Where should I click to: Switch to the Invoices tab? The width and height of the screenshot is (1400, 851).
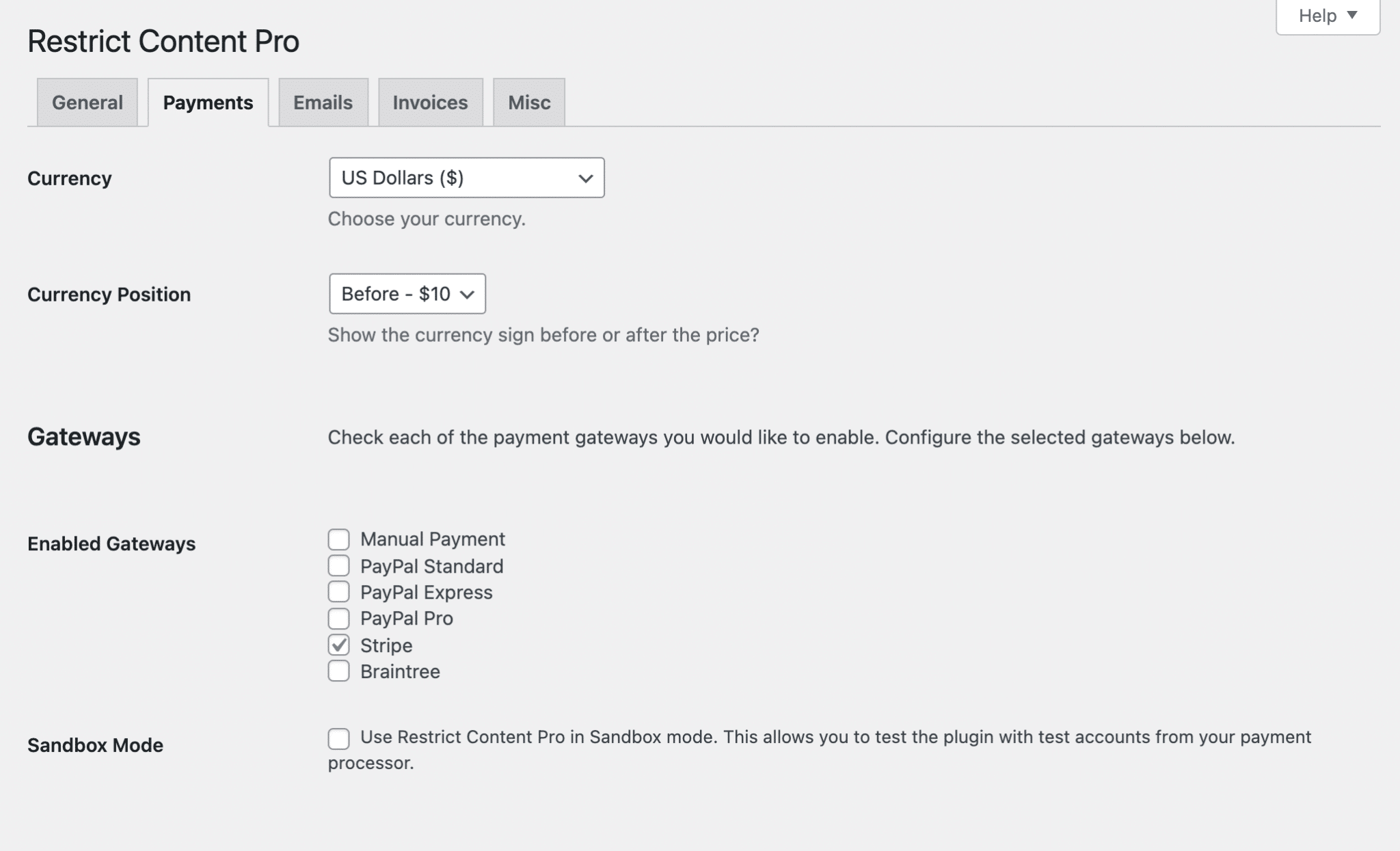pos(430,102)
